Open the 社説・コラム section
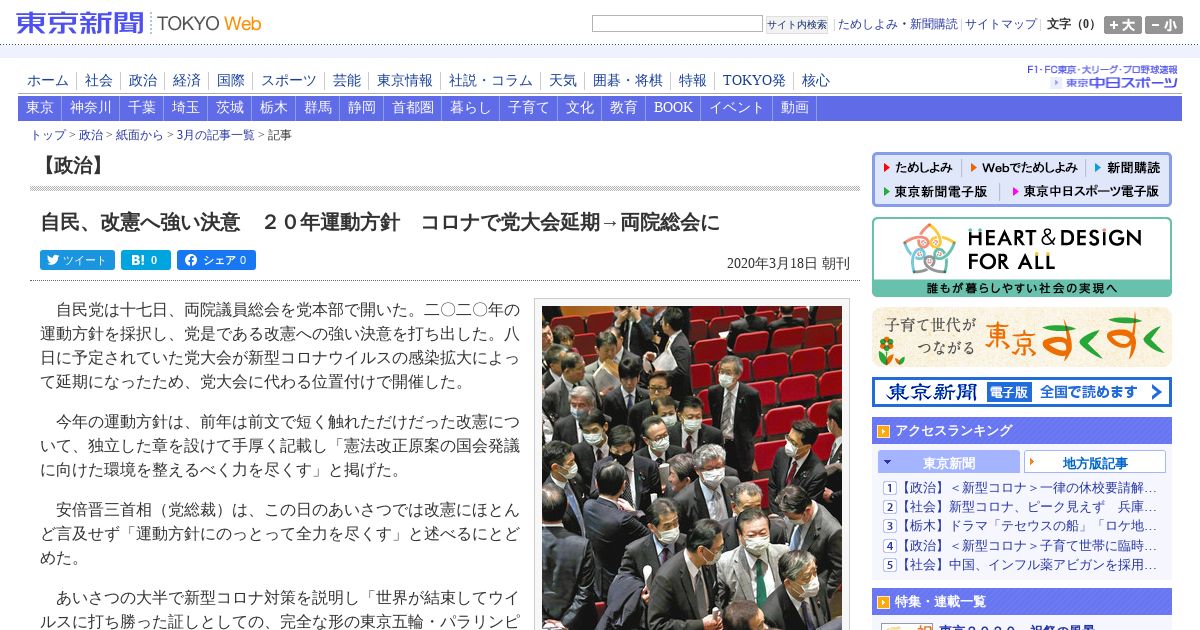The width and height of the screenshot is (1200, 630). (491, 81)
